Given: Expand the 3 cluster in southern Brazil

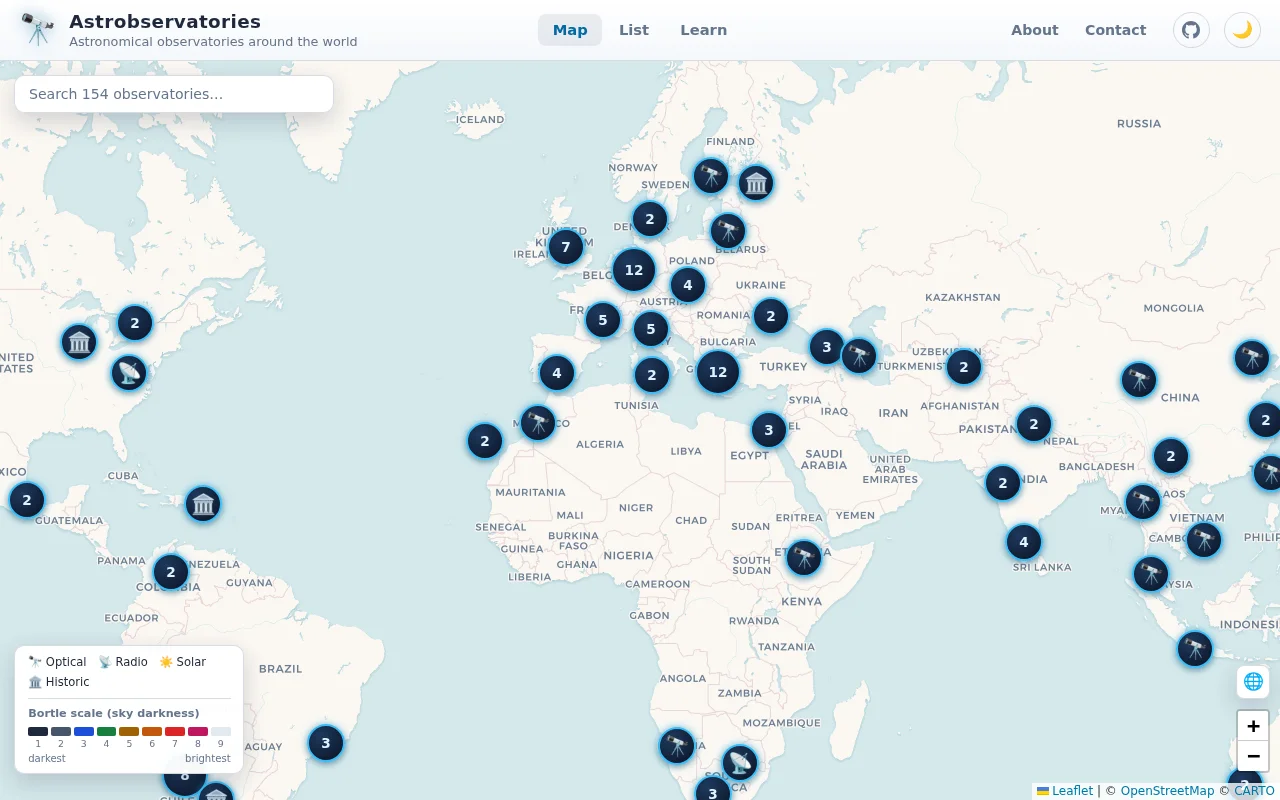Looking at the screenshot, I should [326, 743].
